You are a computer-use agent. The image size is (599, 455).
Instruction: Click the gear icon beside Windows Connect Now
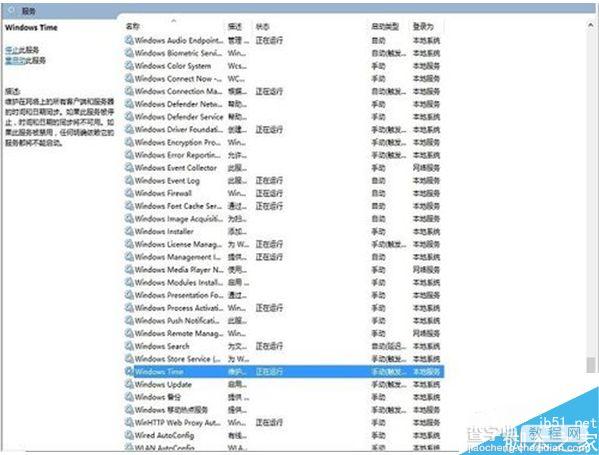pos(129,78)
